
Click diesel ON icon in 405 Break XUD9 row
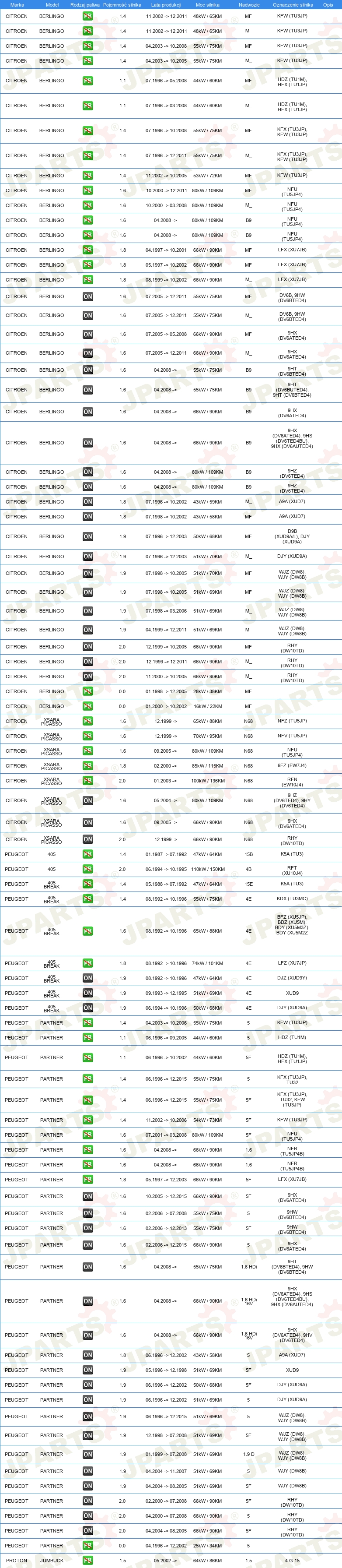[88, 993]
